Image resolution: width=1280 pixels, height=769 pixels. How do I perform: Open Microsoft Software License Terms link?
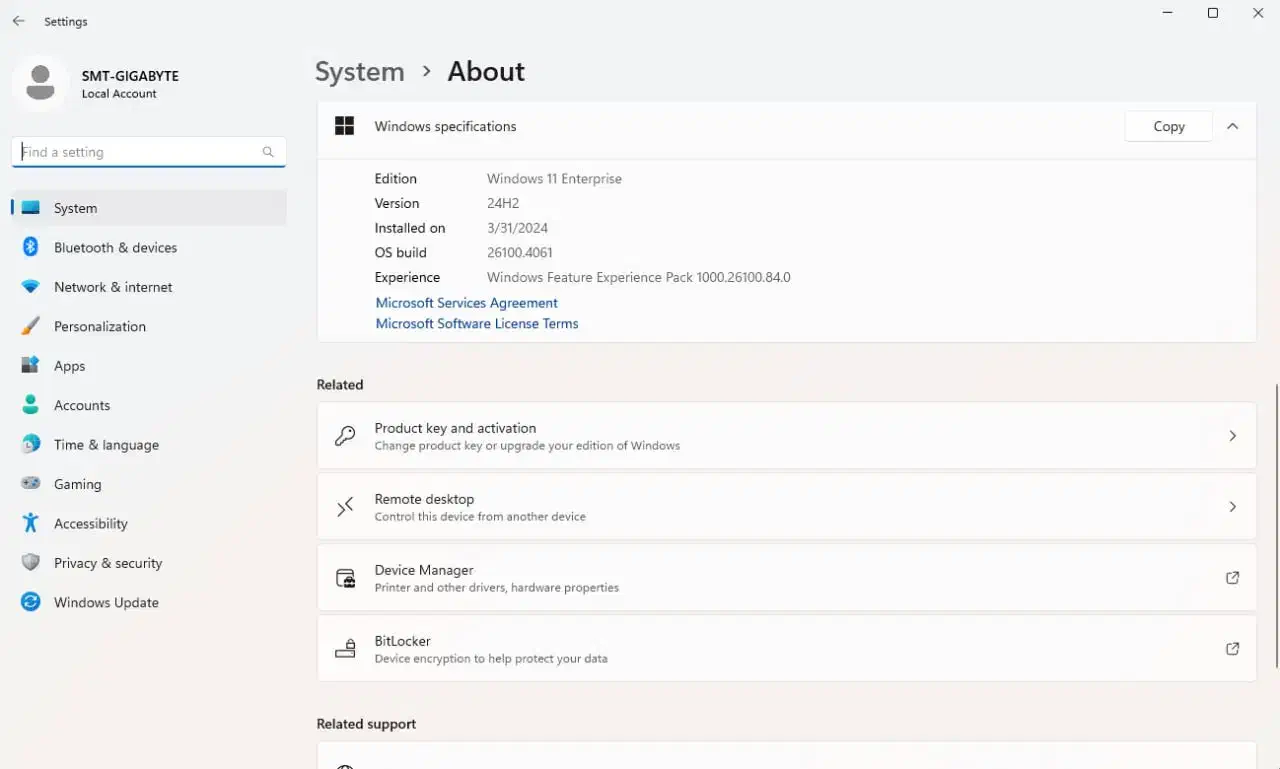coord(476,324)
